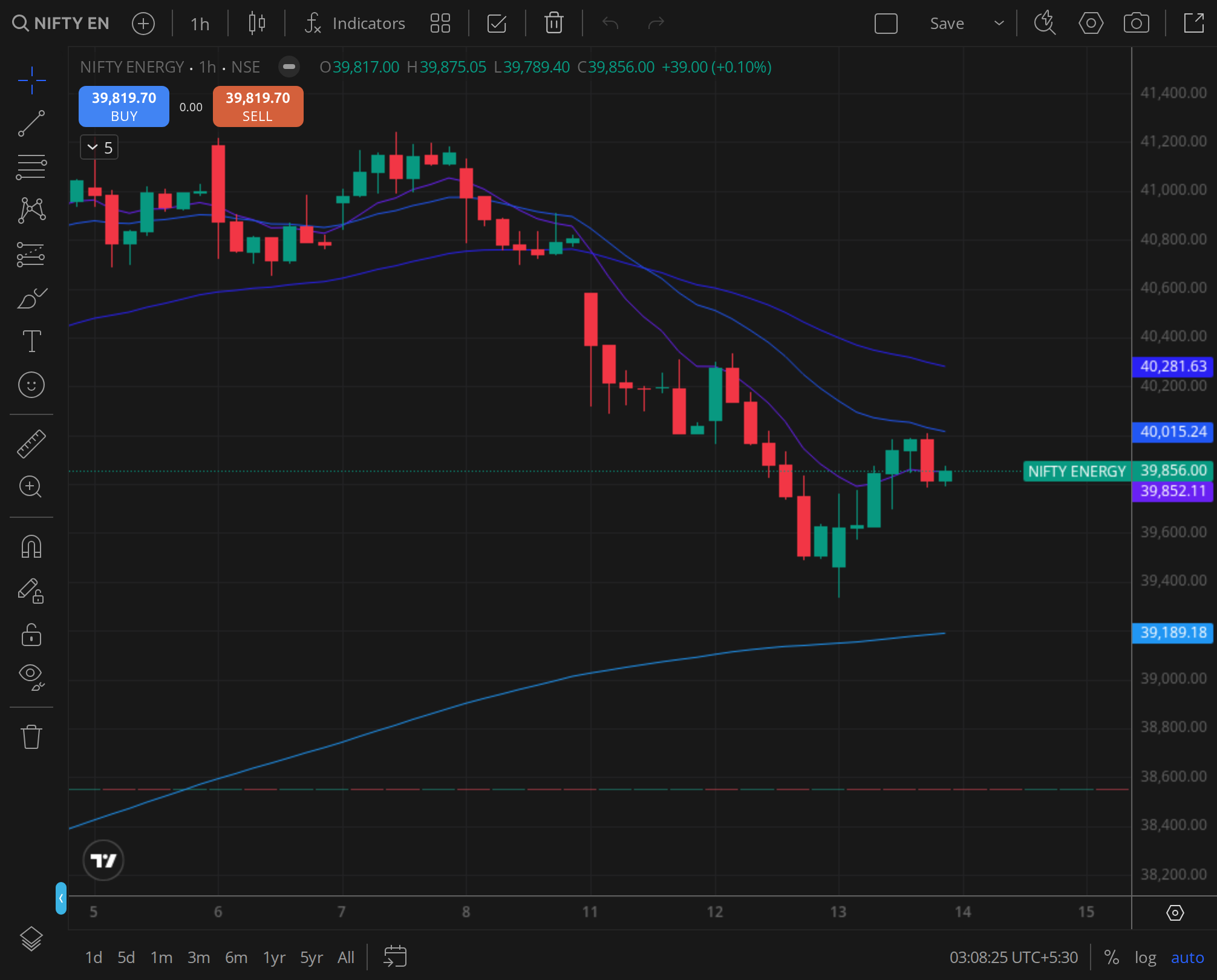This screenshot has height=980, width=1217.
Task: Click the checkbox toolbar icon
Action: tap(497, 24)
